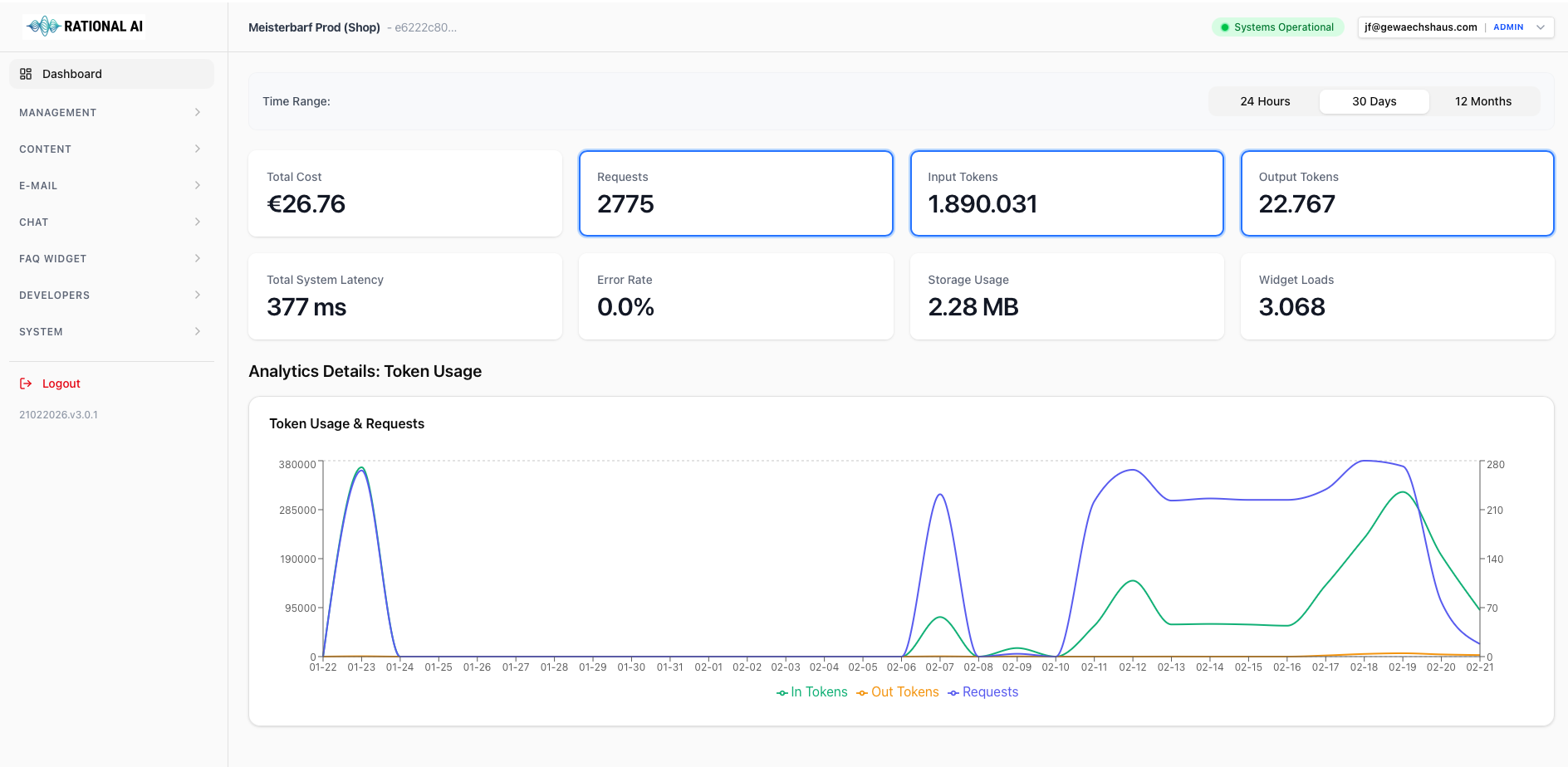This screenshot has height=767, width=1568.
Task: Click the Dashboard grid icon
Action: (x=26, y=74)
